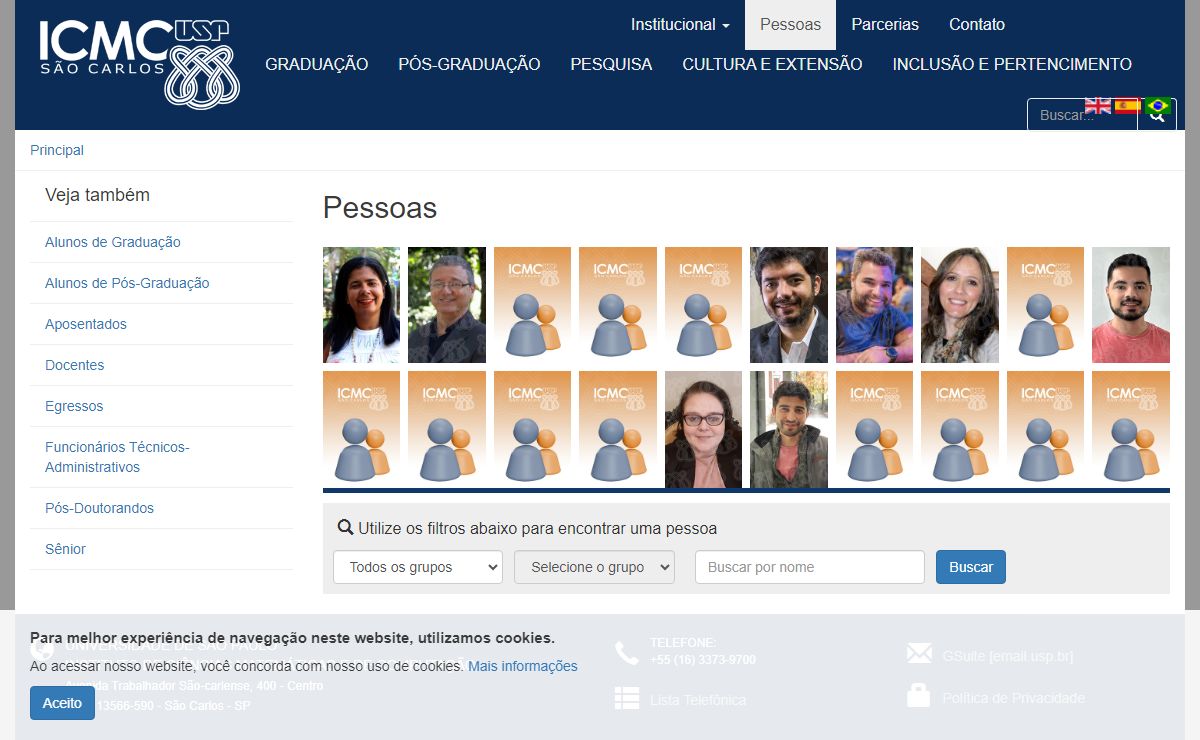The height and width of the screenshot is (740, 1200).
Task: Click the header search magnifier icon
Action: click(1157, 117)
